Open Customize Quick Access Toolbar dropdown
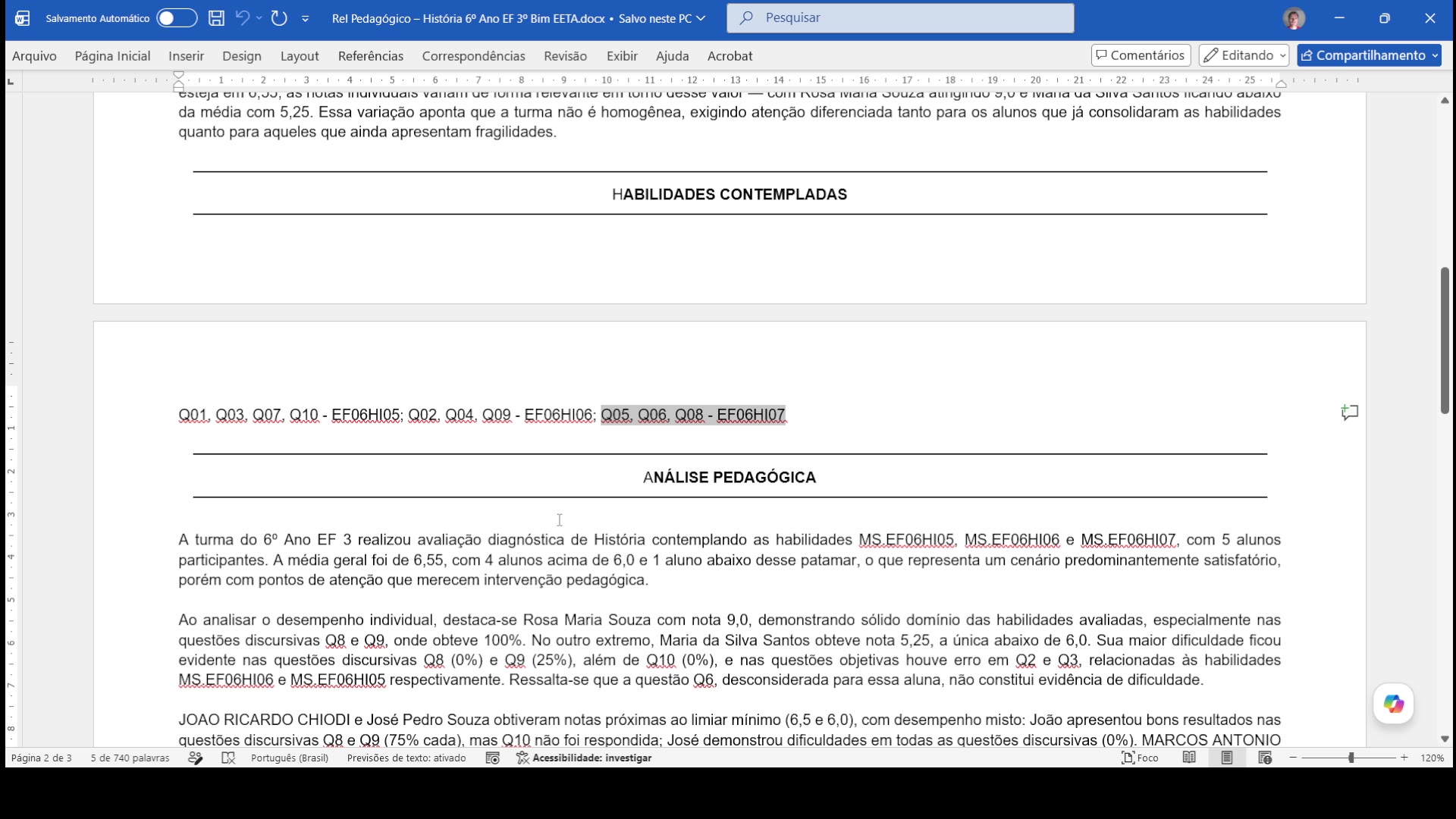The width and height of the screenshot is (1456, 819). (x=305, y=18)
